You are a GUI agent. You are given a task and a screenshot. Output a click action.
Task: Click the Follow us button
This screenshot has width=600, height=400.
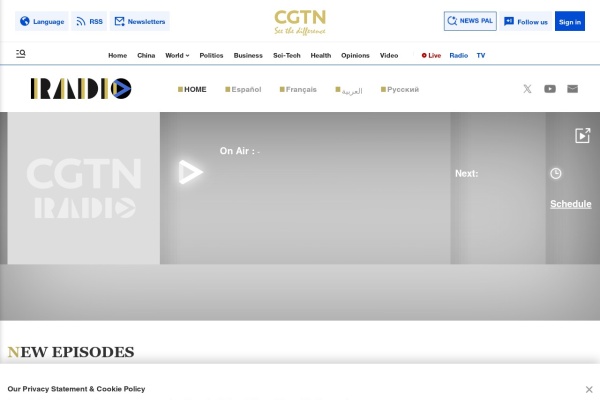point(526,21)
